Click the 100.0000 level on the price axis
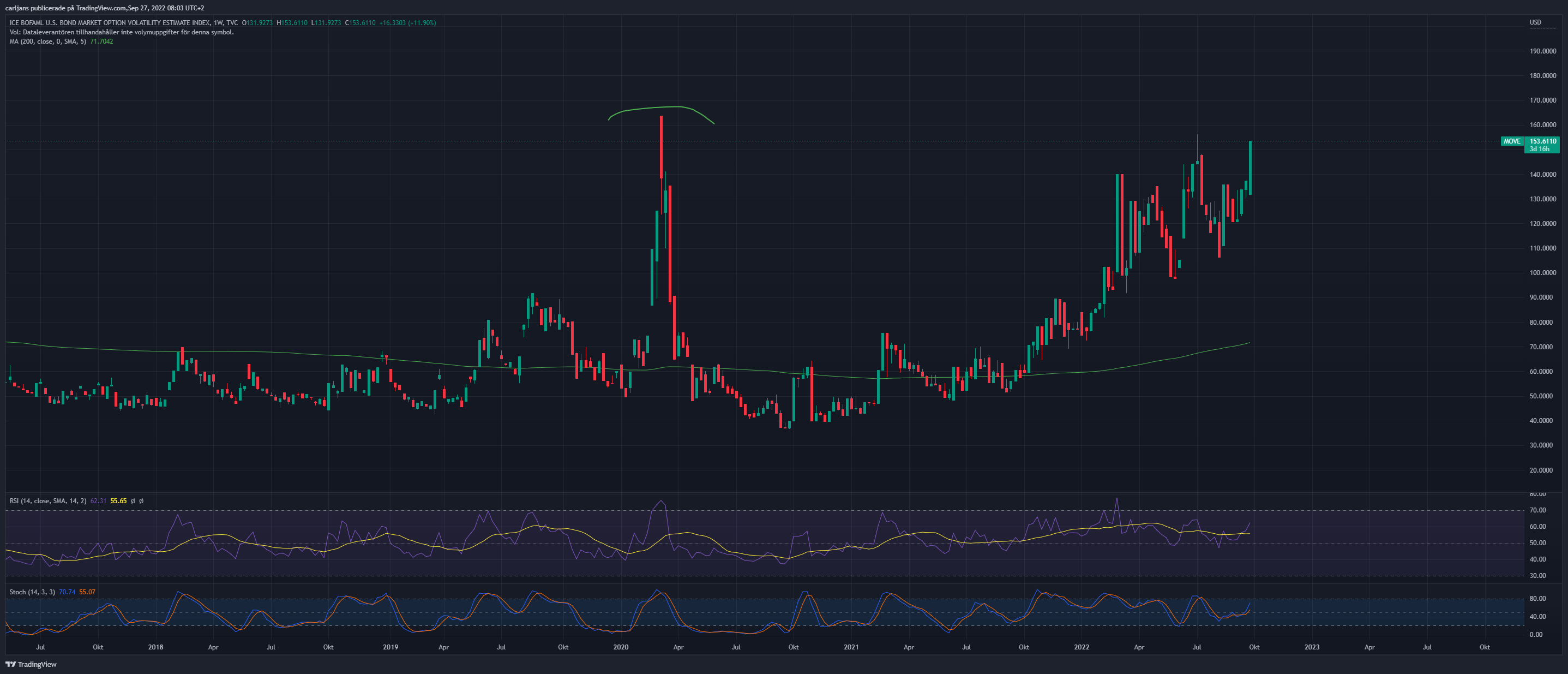This screenshot has width=1568, height=674. pos(1543,273)
